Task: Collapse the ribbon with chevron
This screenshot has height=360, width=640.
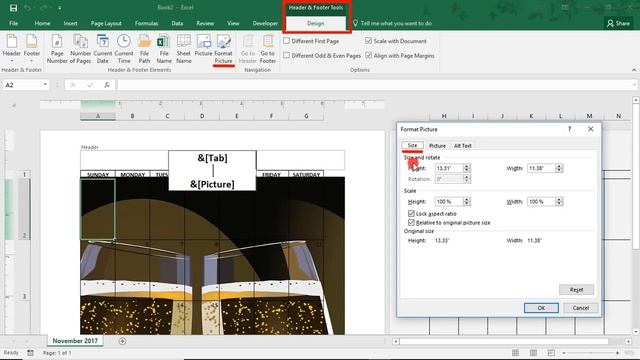Action: [x=634, y=70]
